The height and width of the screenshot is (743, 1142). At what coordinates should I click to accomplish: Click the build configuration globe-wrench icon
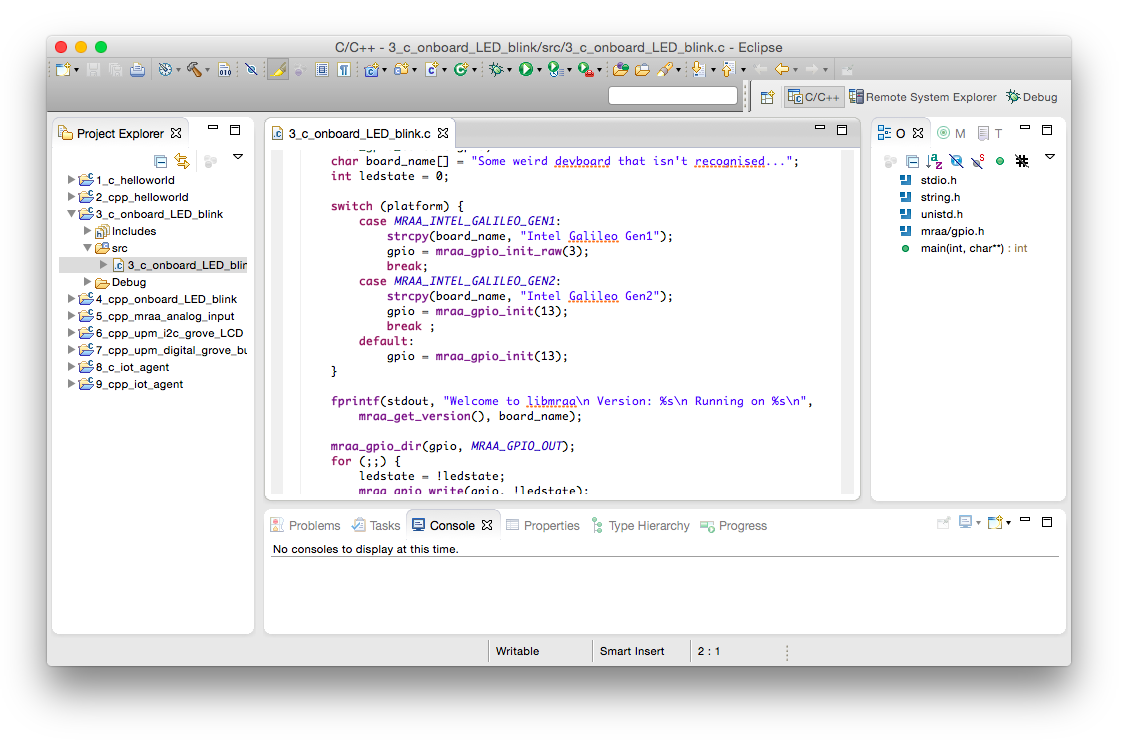165,70
